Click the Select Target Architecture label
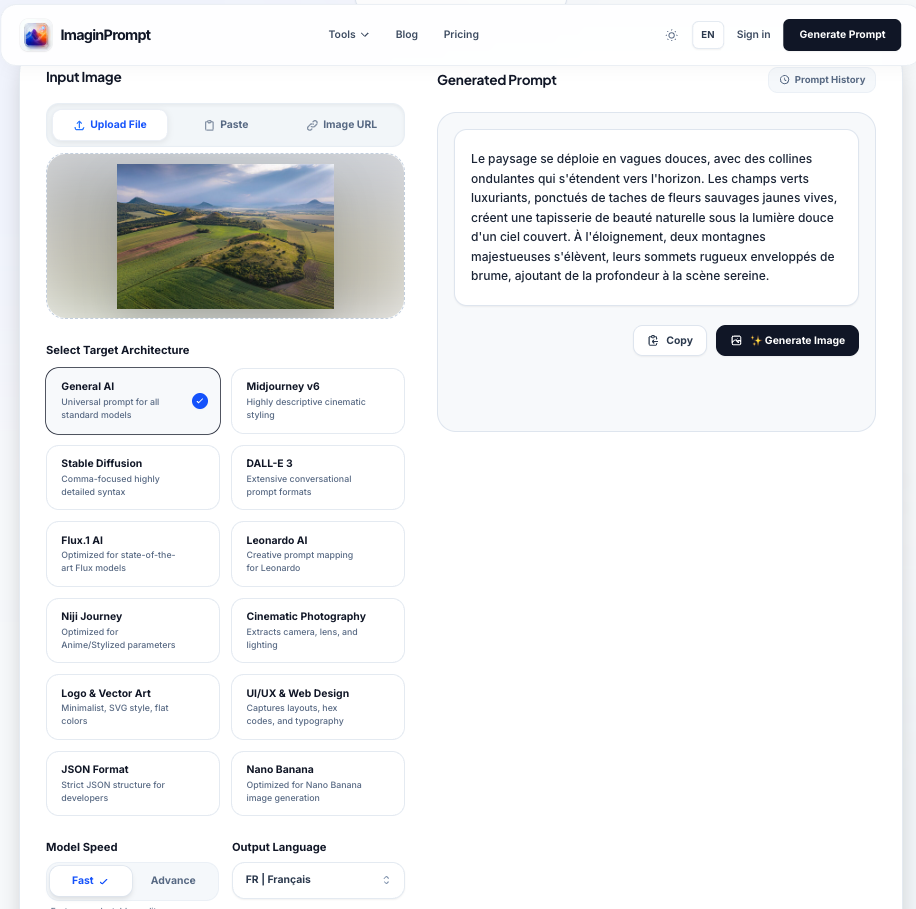The height and width of the screenshot is (909, 916). pos(117,350)
